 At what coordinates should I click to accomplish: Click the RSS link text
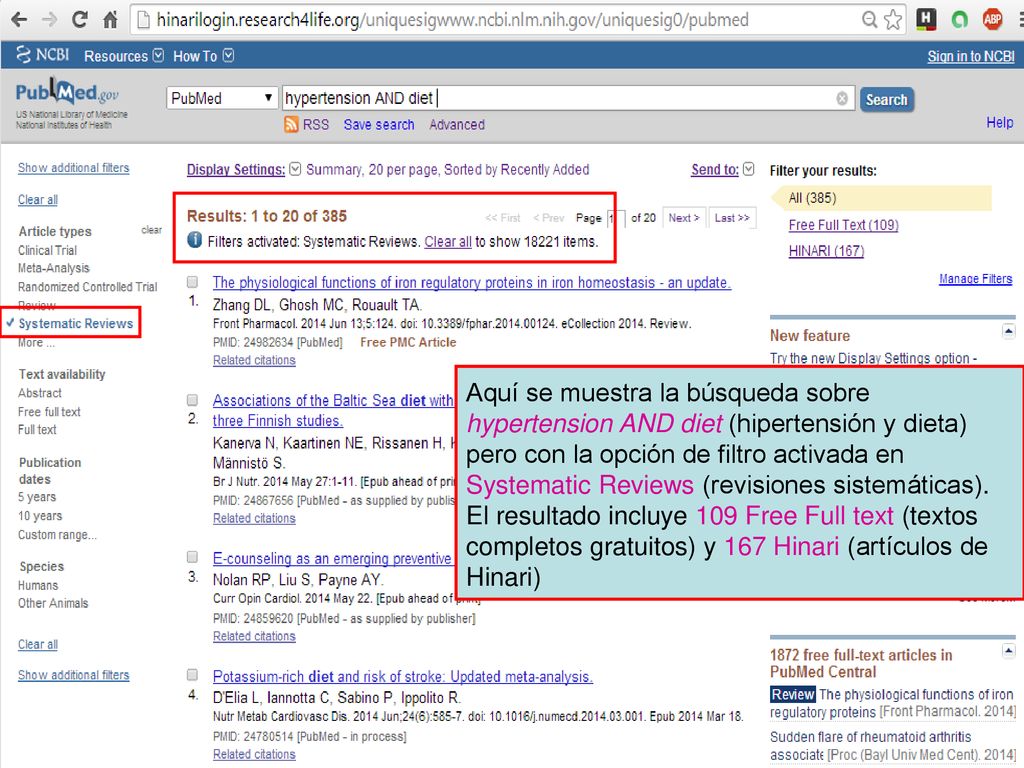(315, 125)
